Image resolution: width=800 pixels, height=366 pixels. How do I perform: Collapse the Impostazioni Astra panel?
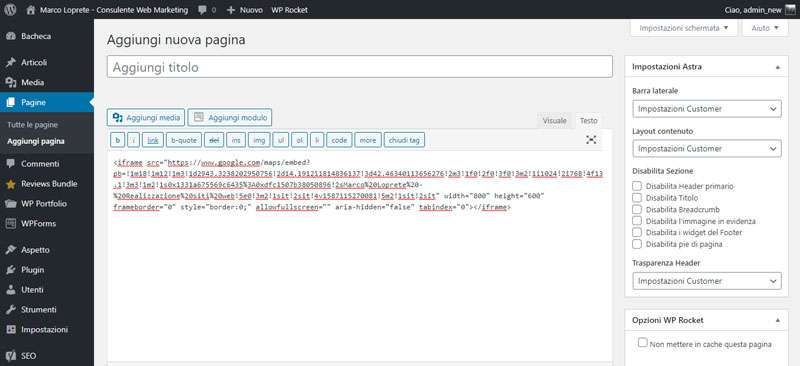click(x=778, y=67)
